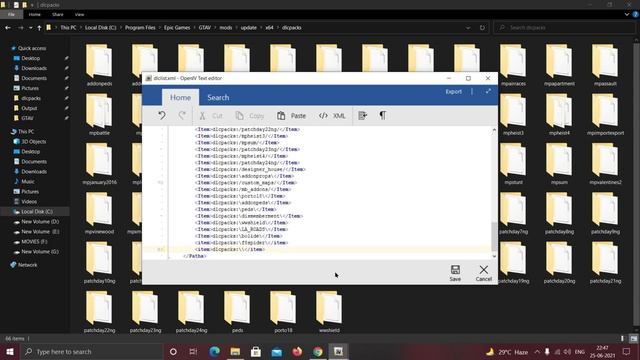
Task: Select the mpassault folder
Action: click(605, 65)
